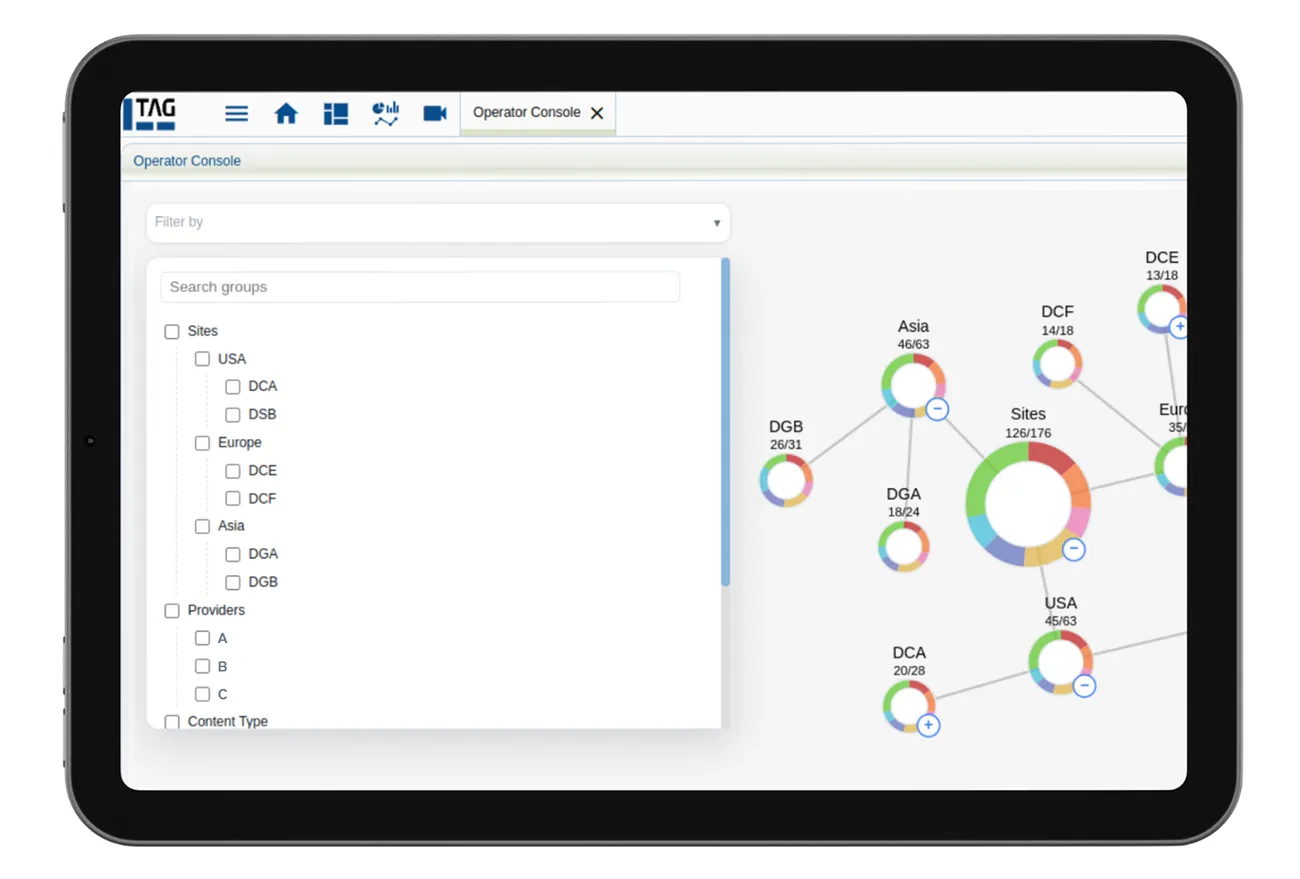1300x879 pixels.
Task: Open the Filter by dropdown
Action: pos(438,222)
